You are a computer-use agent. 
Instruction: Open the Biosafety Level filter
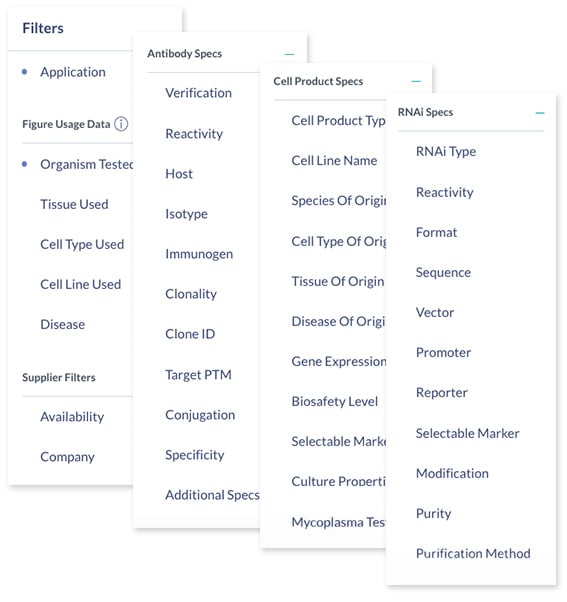[x=335, y=402]
